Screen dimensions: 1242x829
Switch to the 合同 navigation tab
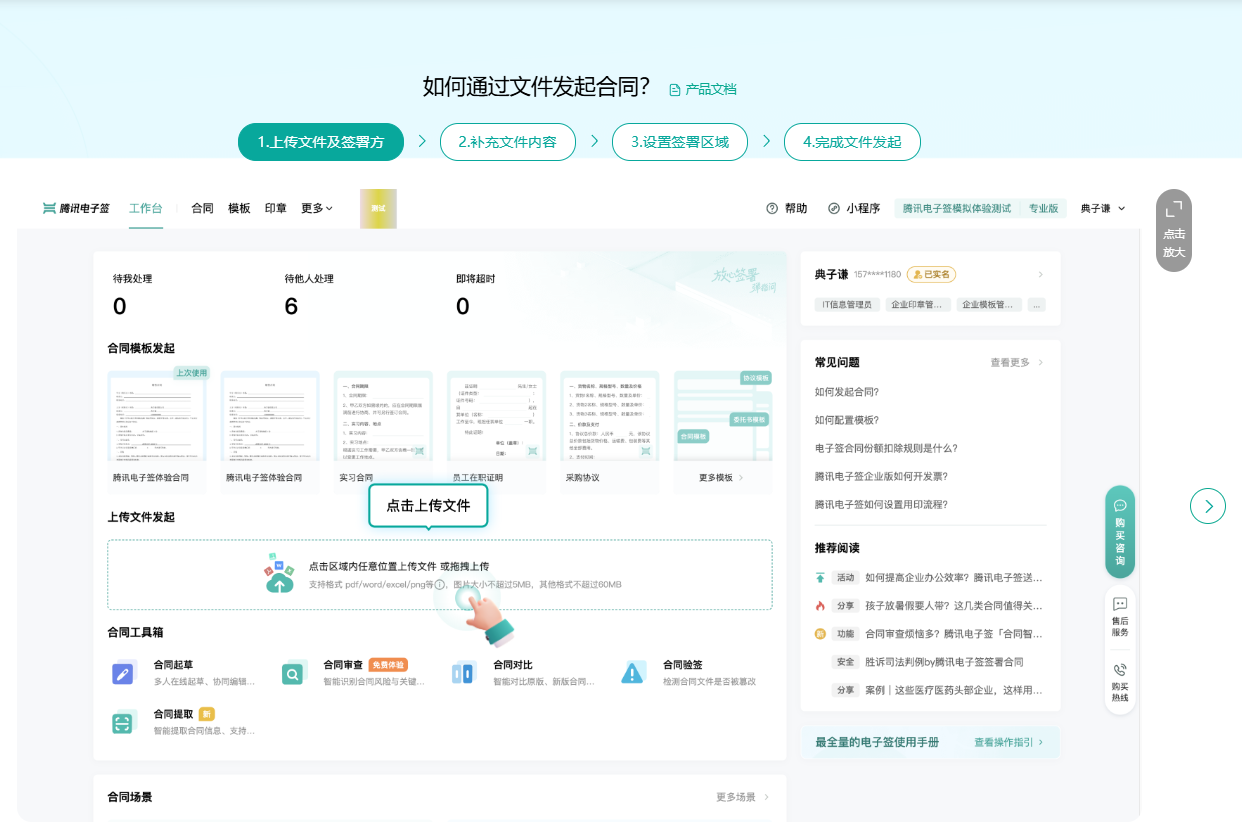click(202, 208)
